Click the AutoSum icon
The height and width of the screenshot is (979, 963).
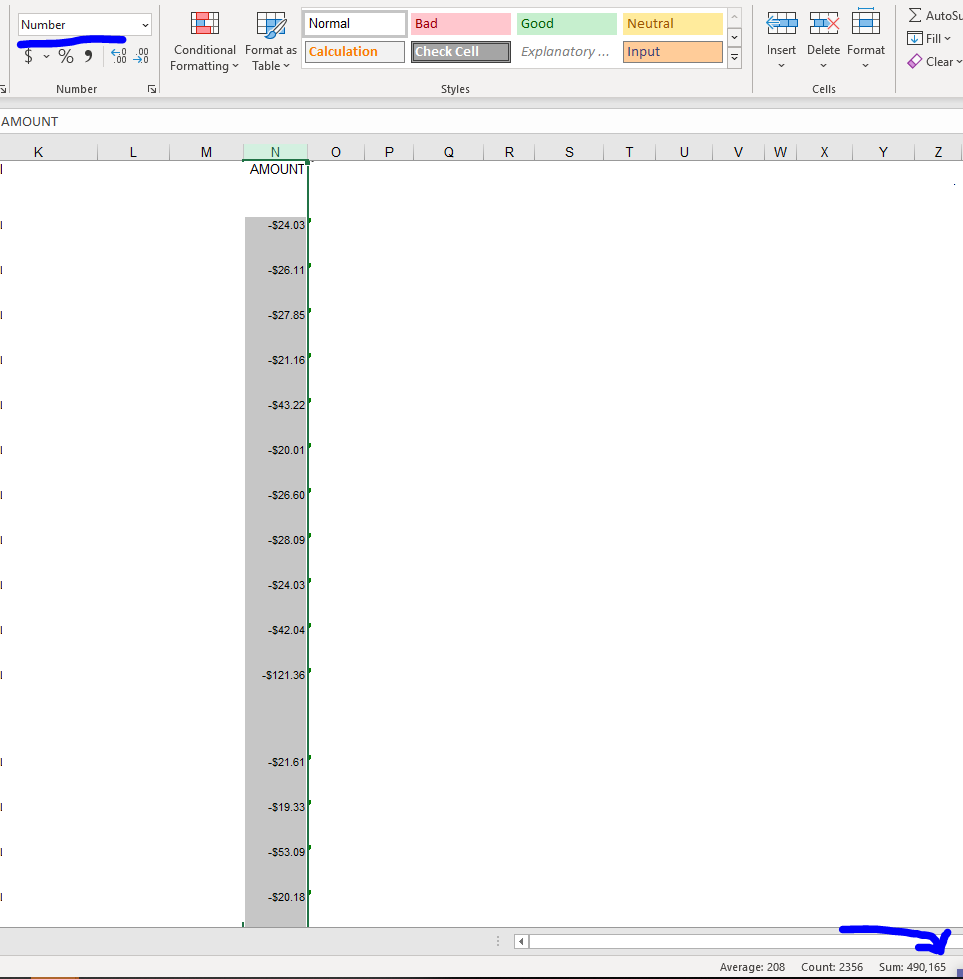[x=917, y=14]
